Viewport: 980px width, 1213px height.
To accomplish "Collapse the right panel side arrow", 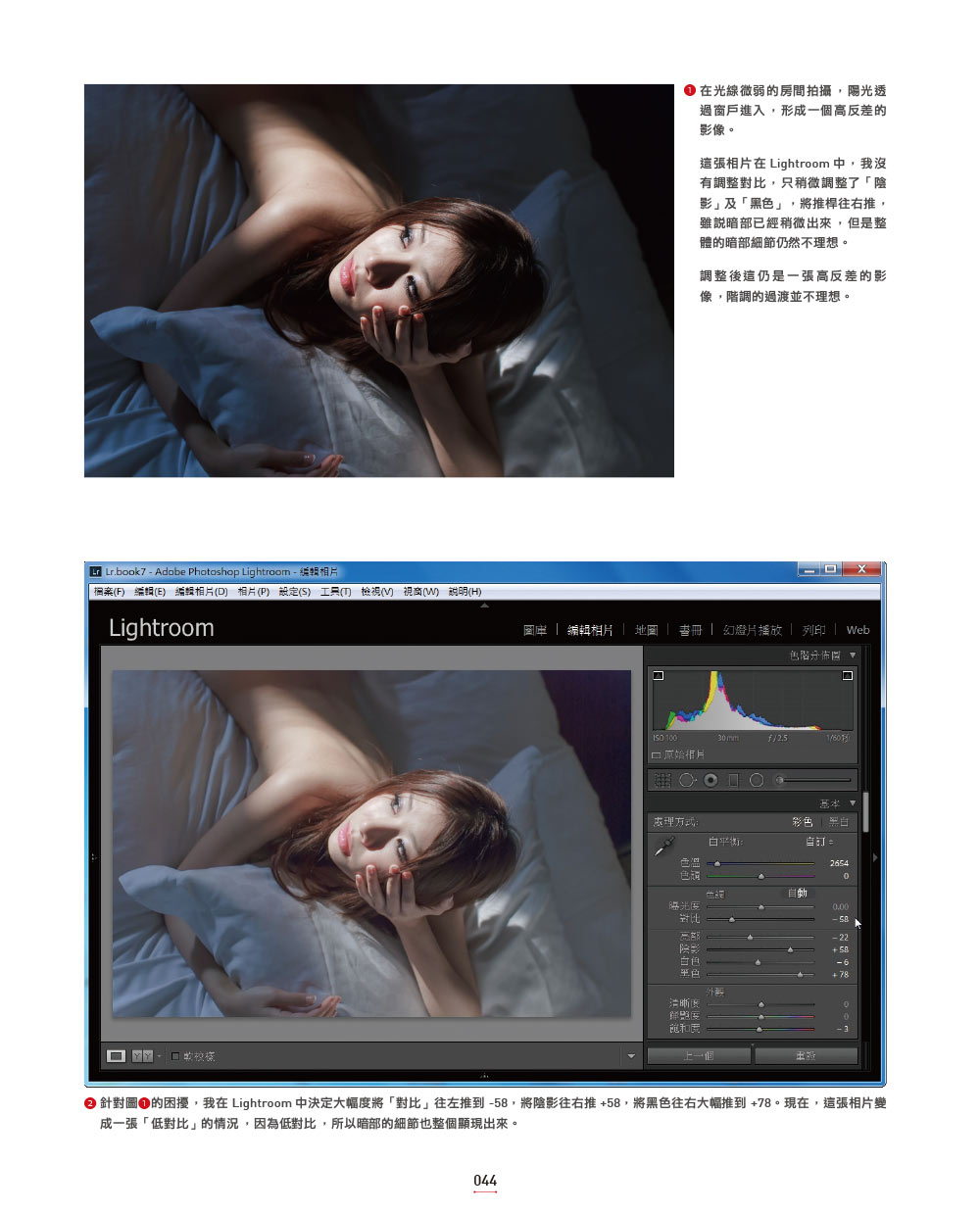I will tap(875, 857).
